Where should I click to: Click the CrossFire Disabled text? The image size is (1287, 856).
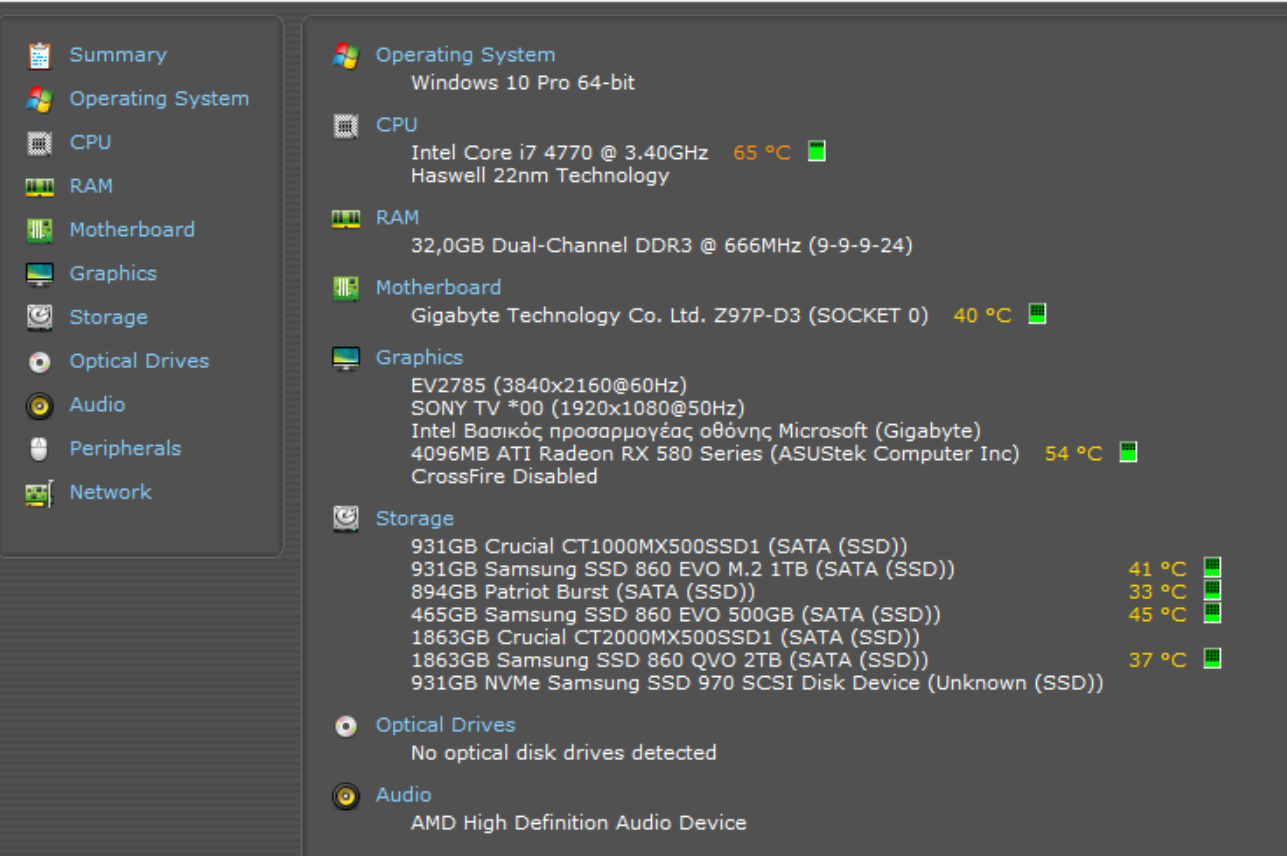point(504,477)
